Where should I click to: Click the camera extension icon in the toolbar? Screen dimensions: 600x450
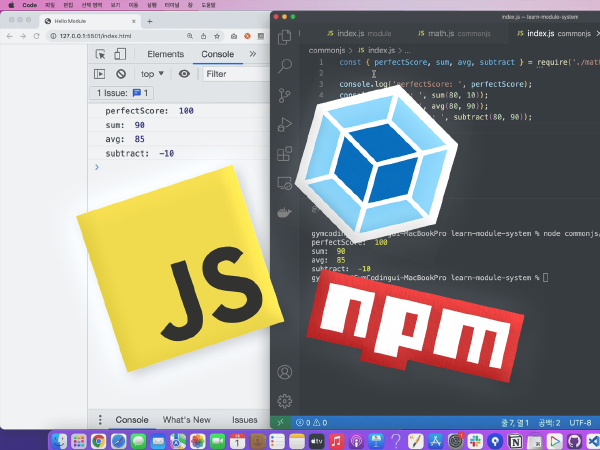pos(234,36)
